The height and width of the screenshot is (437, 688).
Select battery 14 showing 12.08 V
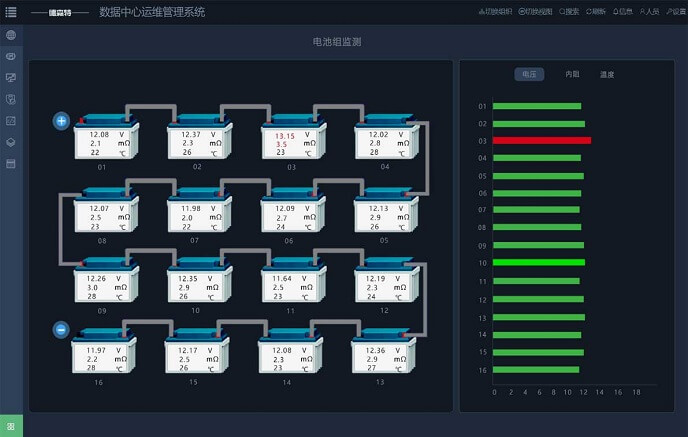(x=290, y=352)
